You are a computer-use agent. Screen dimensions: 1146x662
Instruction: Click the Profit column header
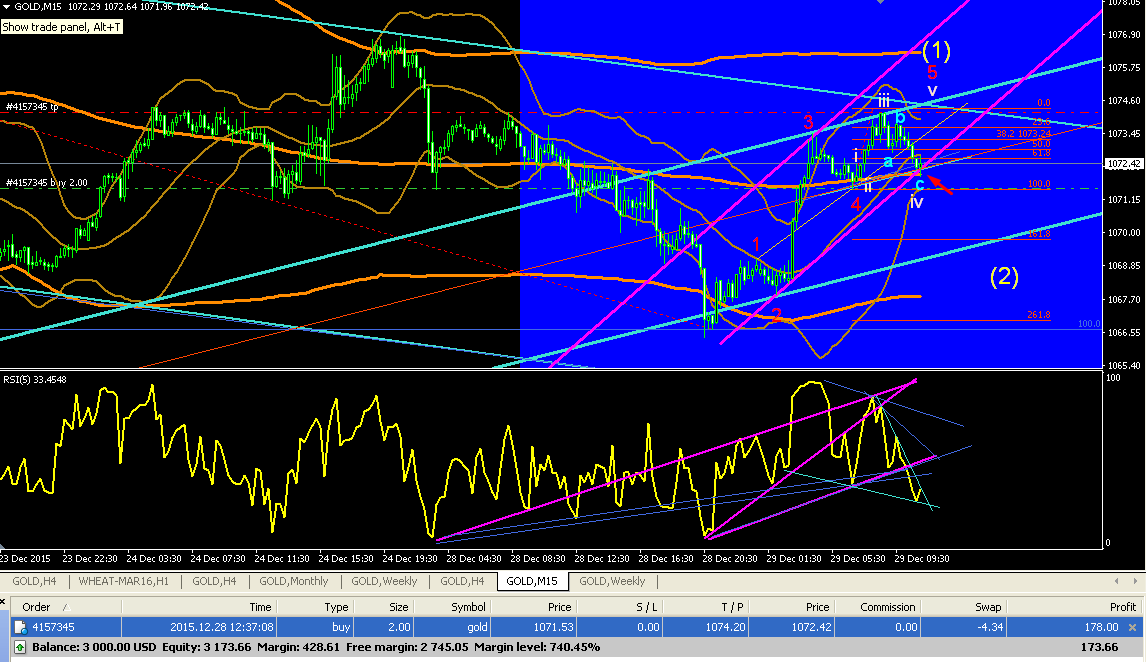pos(1074,607)
